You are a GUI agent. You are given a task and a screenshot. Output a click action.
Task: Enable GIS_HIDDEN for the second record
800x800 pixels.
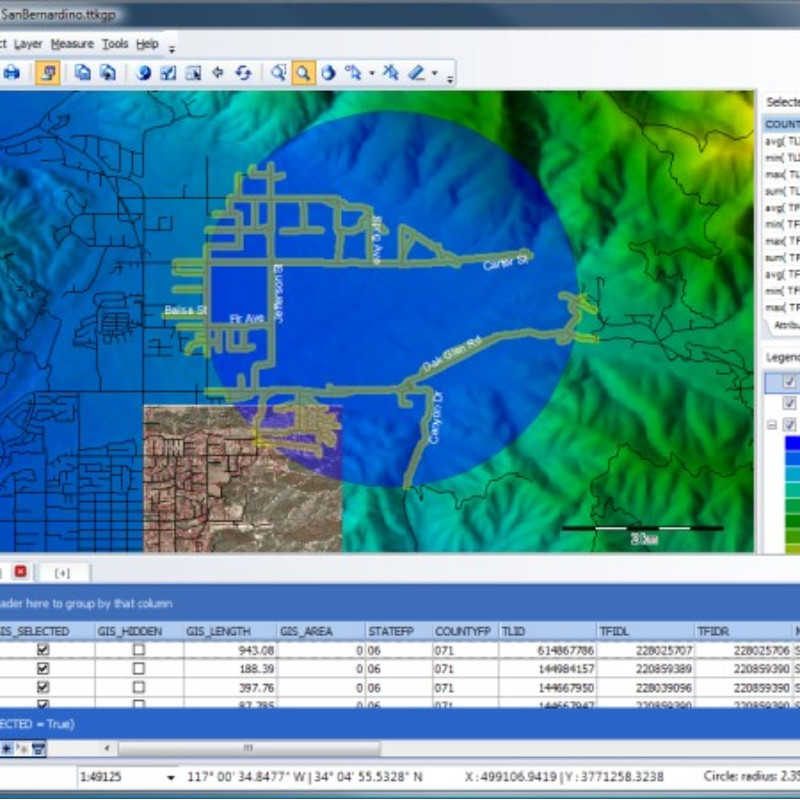click(x=139, y=670)
